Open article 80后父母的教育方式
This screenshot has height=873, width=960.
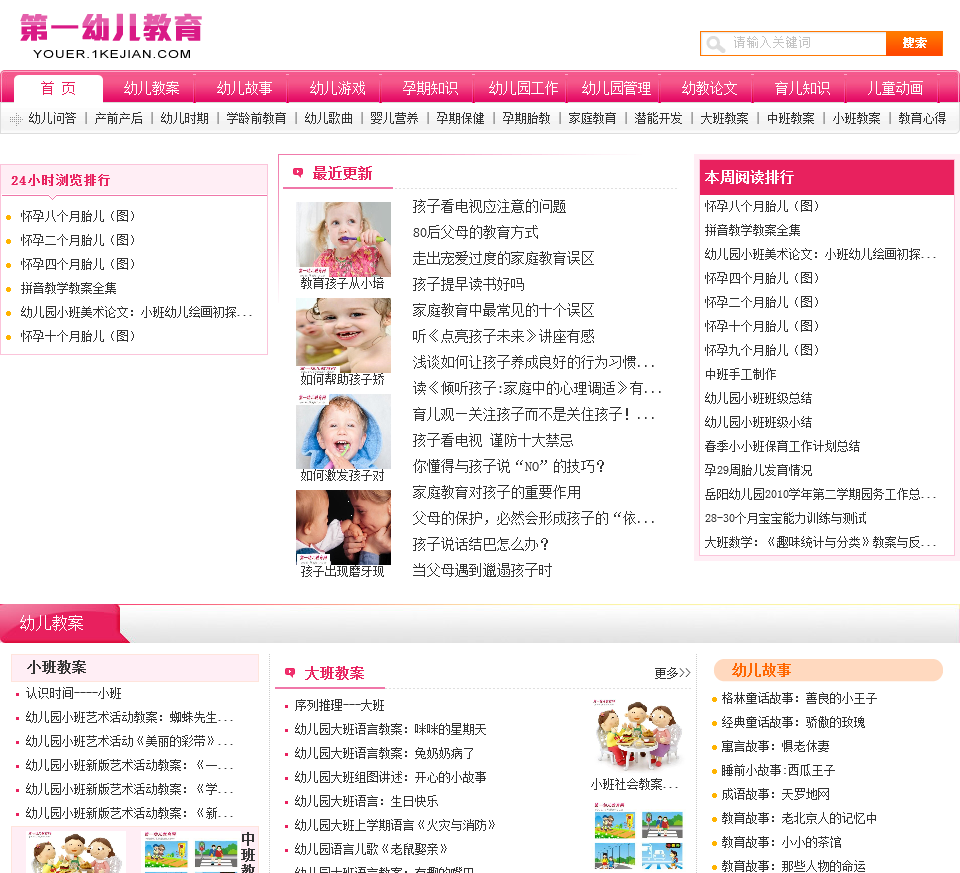(x=476, y=233)
